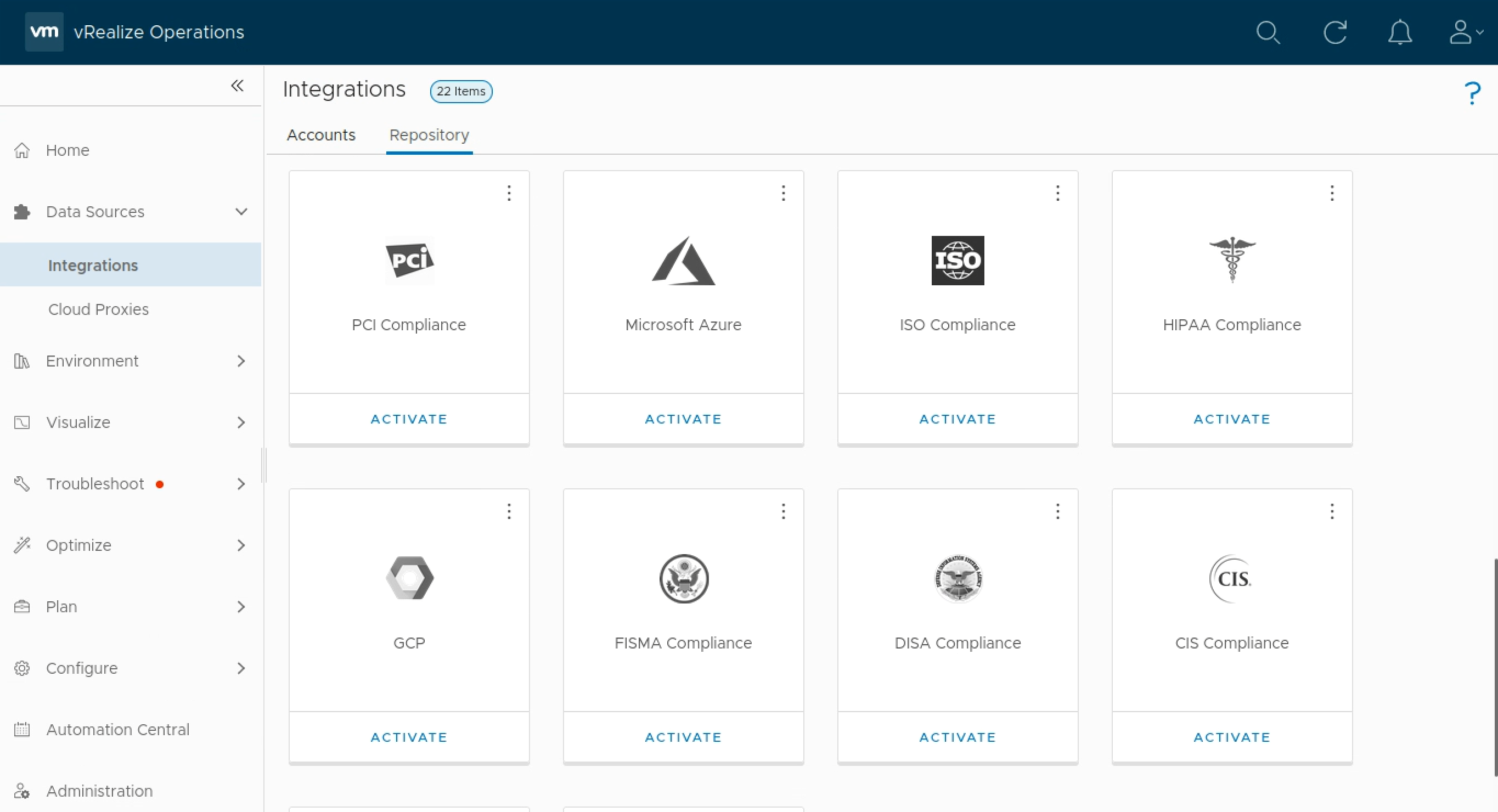Switch to the Accounts tab
Image resolution: width=1498 pixels, height=812 pixels.
(x=321, y=135)
